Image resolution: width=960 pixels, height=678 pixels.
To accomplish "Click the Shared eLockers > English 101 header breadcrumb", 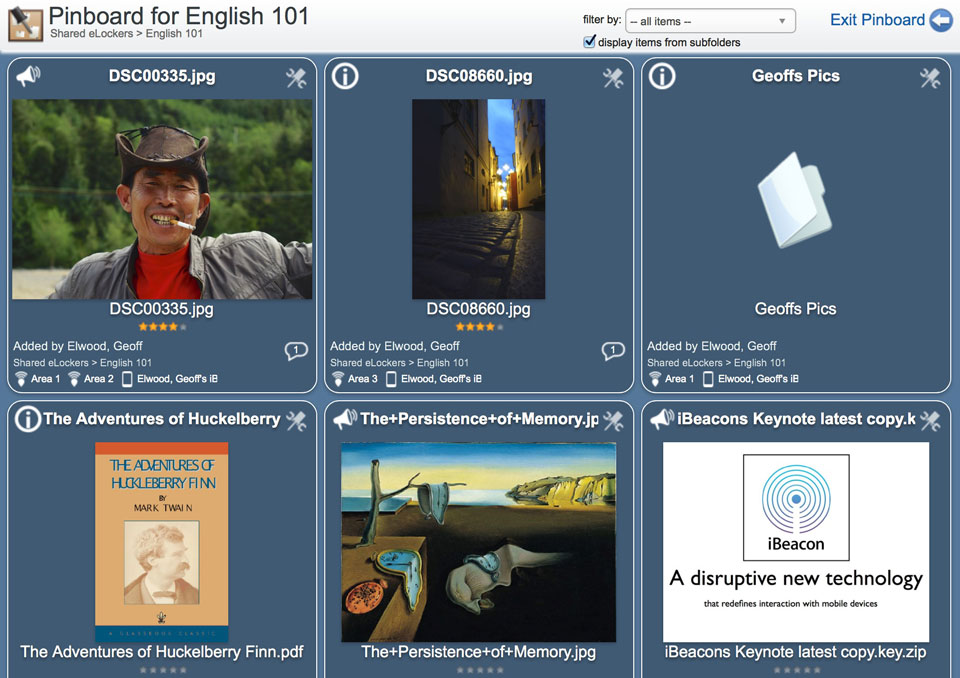I will click(126, 34).
